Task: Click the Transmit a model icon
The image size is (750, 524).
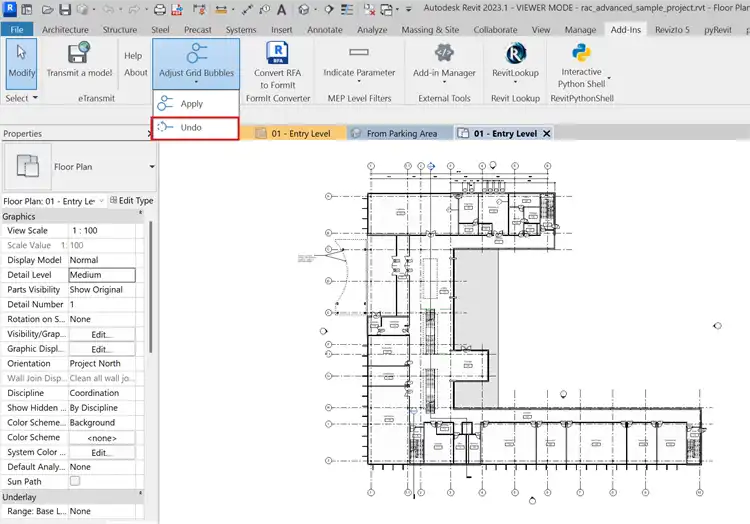Action: click(79, 53)
